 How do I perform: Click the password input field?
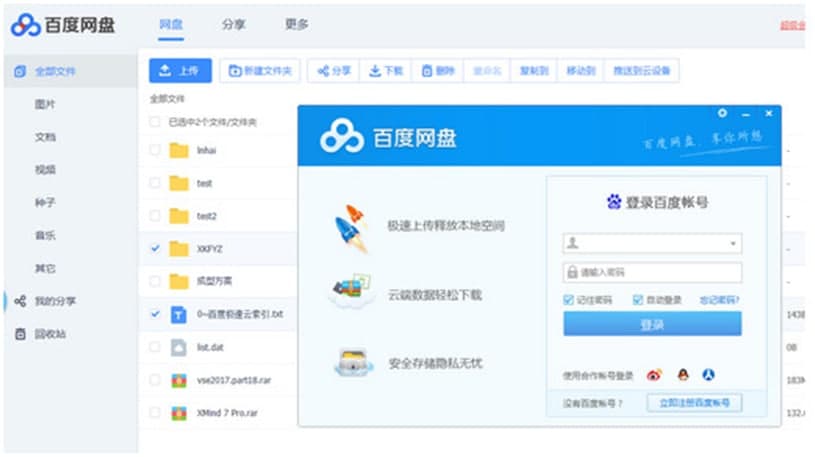click(x=652, y=272)
